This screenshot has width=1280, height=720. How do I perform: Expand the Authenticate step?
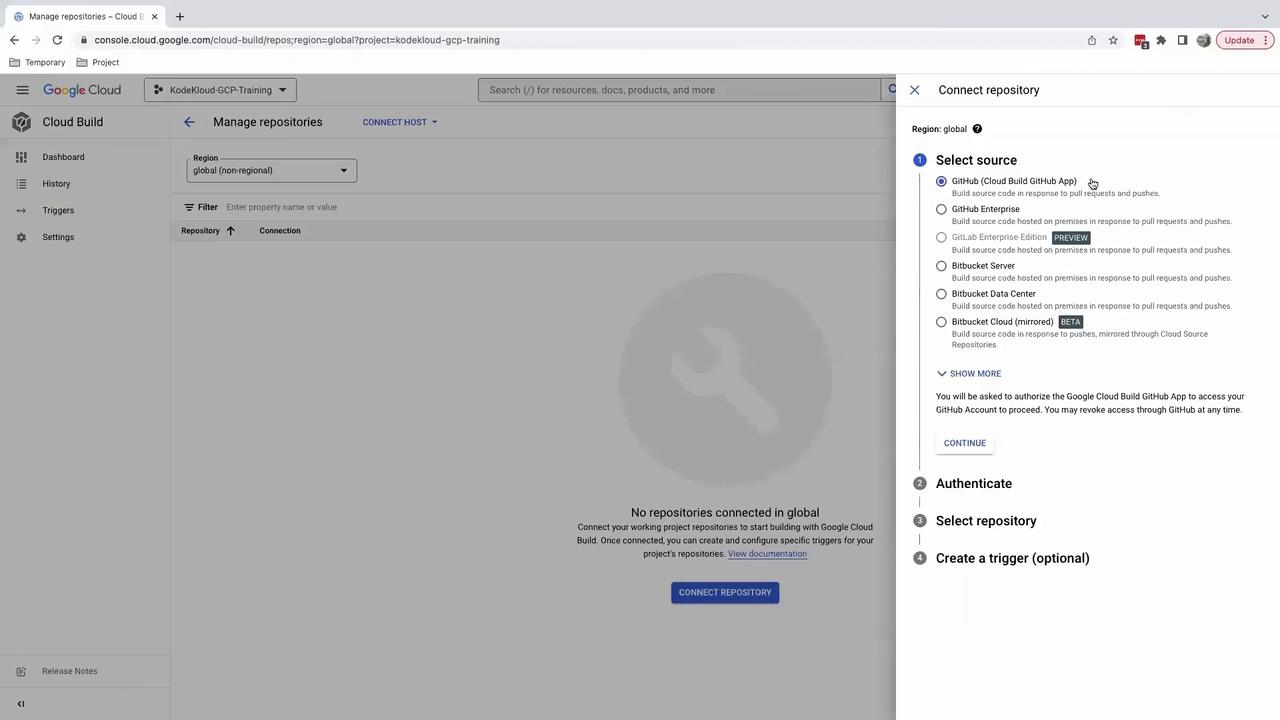[974, 484]
